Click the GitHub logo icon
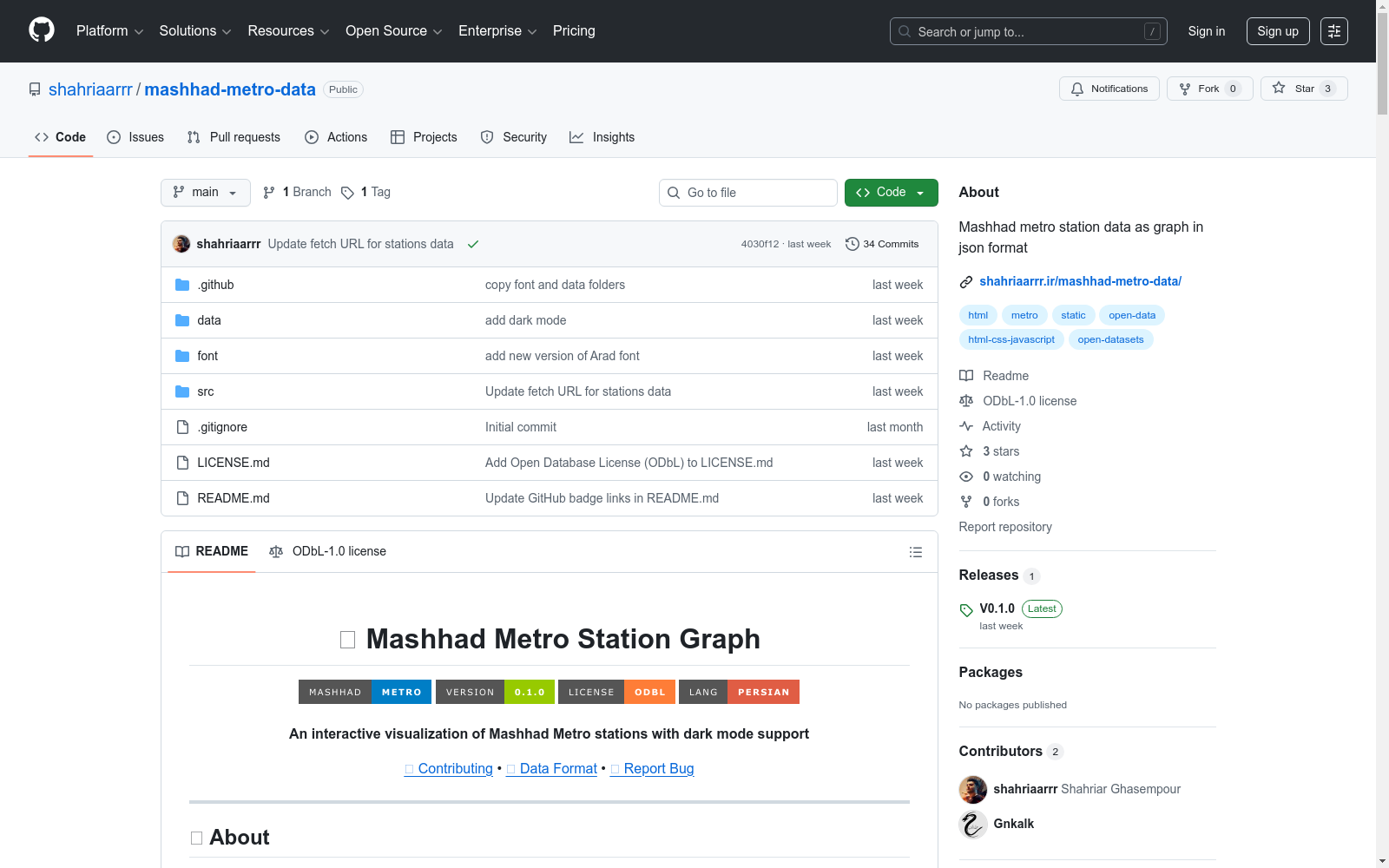This screenshot has height=868, width=1389. [42, 30]
